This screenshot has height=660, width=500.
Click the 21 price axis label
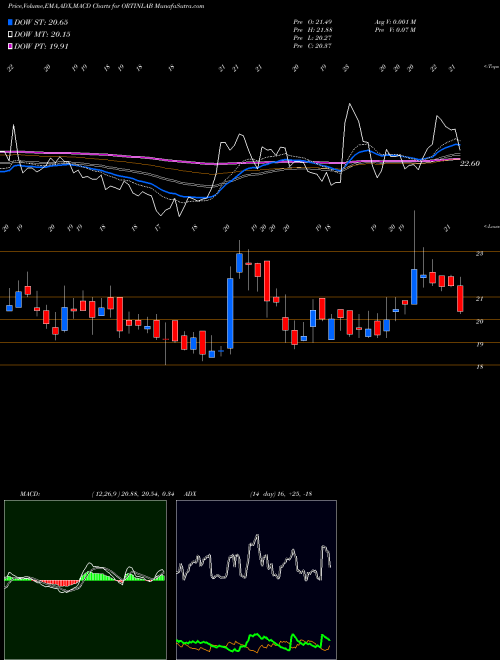coord(479,299)
